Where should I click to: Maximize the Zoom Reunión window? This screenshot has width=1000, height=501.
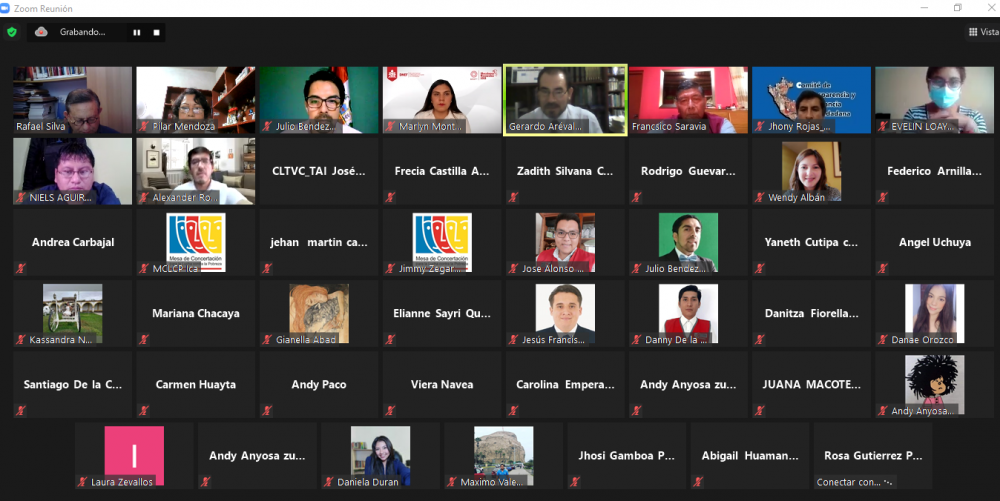pos(957,8)
